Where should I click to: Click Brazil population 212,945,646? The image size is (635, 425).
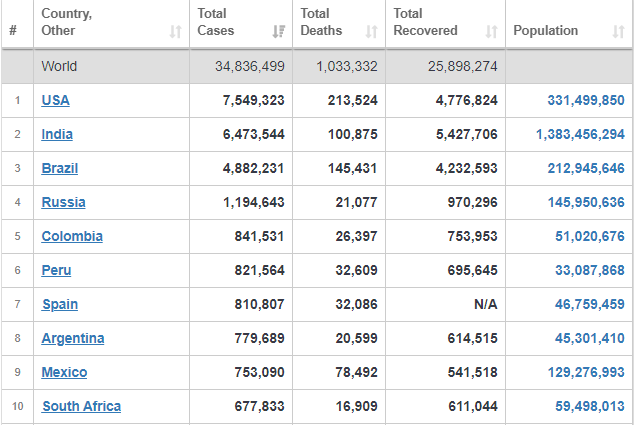point(586,168)
